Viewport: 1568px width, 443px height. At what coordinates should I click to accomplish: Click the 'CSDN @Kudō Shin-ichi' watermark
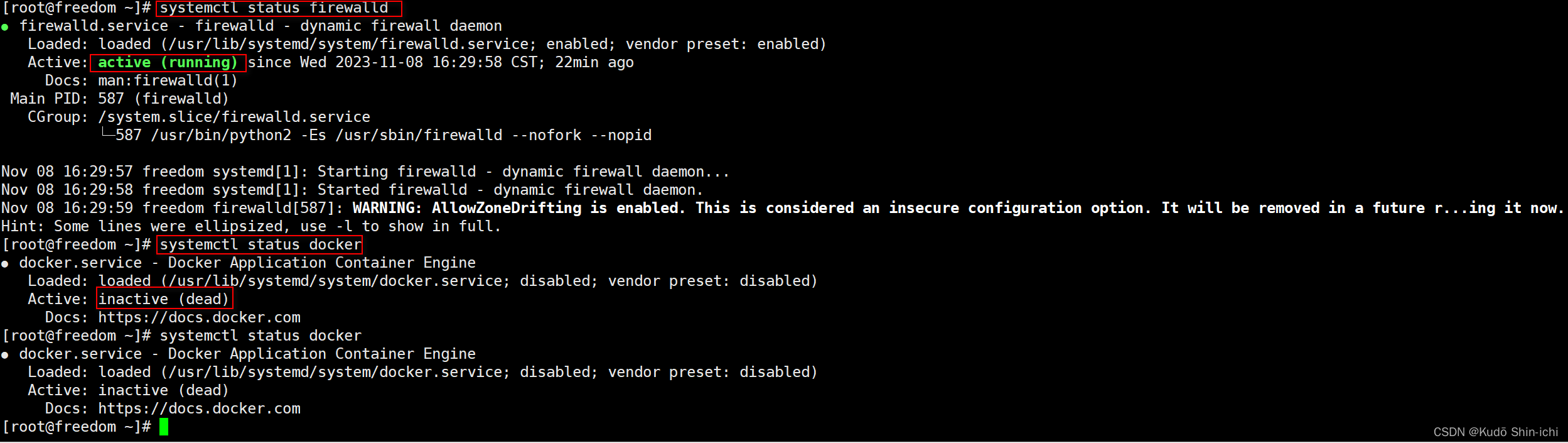click(x=1495, y=432)
